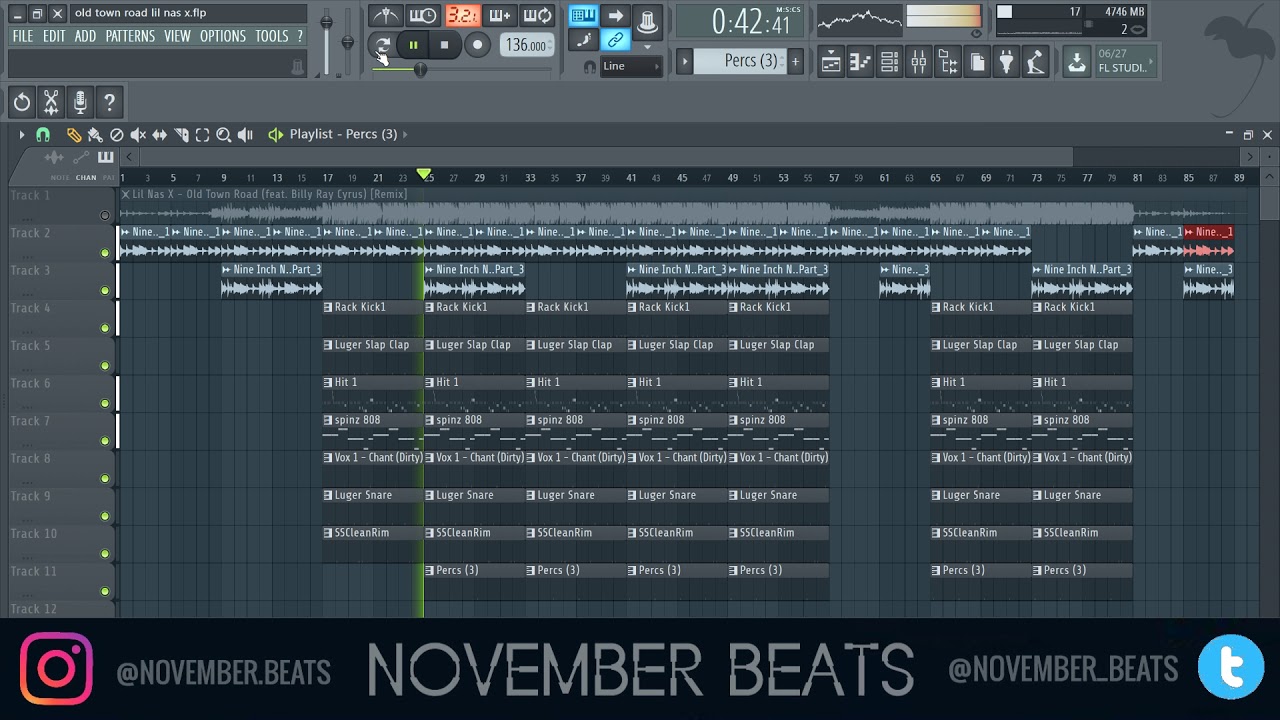The height and width of the screenshot is (720, 1280).
Task: Unmute Track 1 with its grey light
Action: [105, 215]
